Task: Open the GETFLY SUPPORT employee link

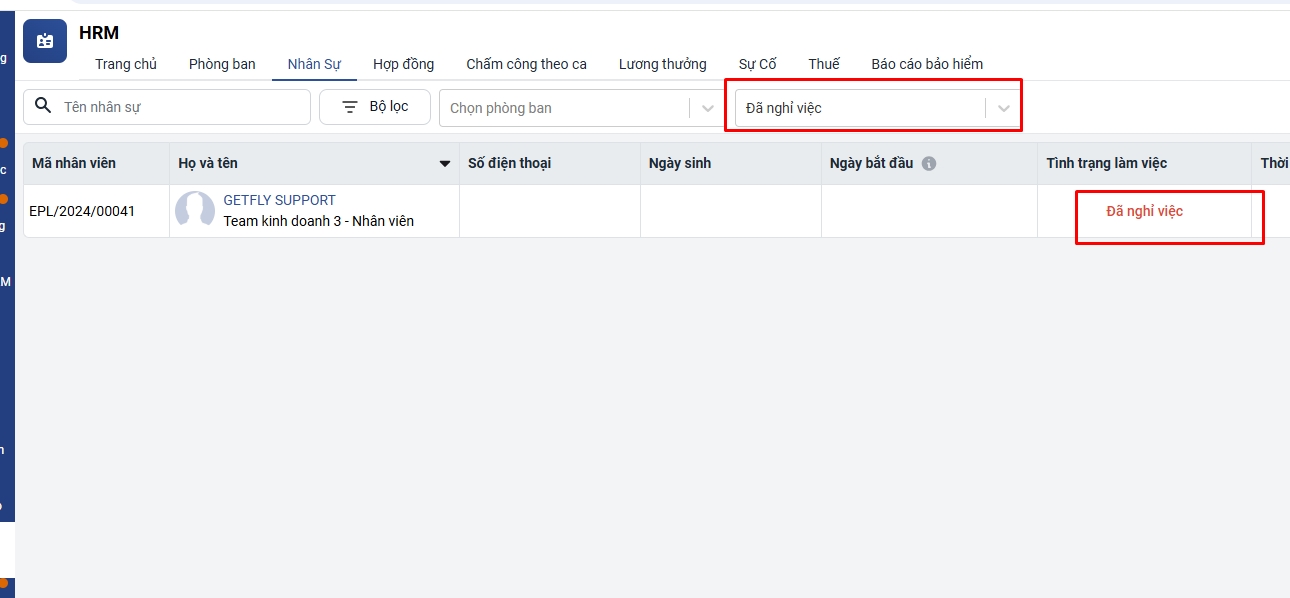Action: (279, 200)
